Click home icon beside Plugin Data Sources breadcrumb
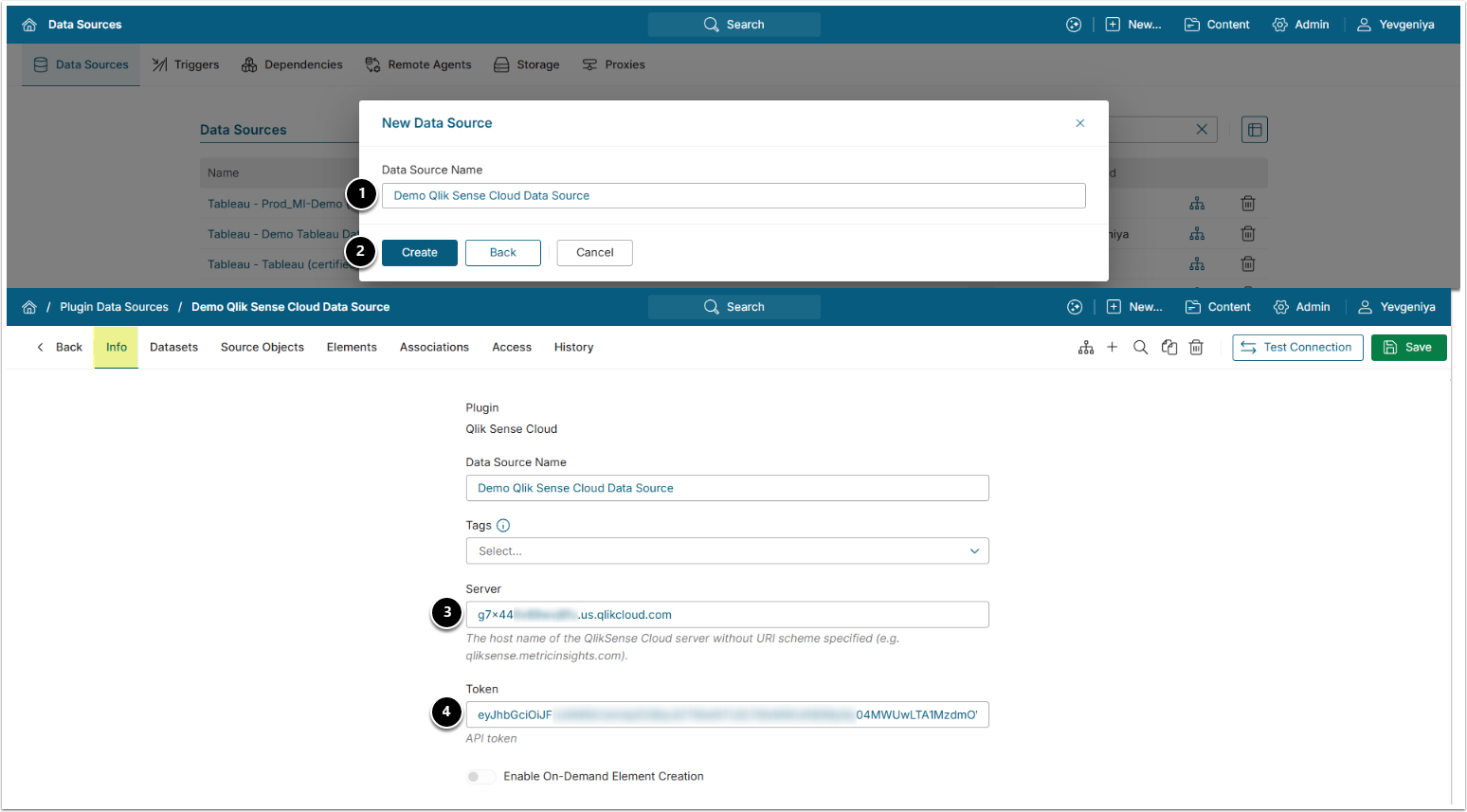This screenshot has width=1467, height=812. click(x=29, y=307)
